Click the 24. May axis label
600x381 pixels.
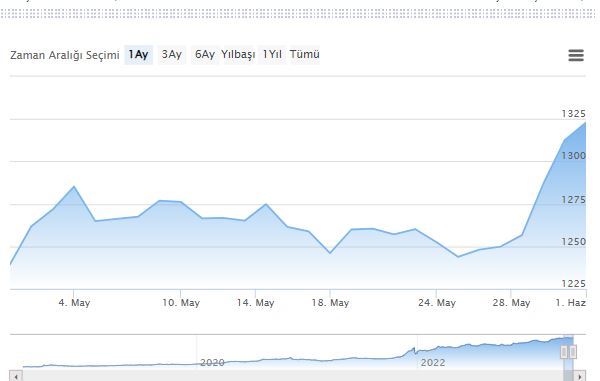pyautogui.click(x=437, y=303)
